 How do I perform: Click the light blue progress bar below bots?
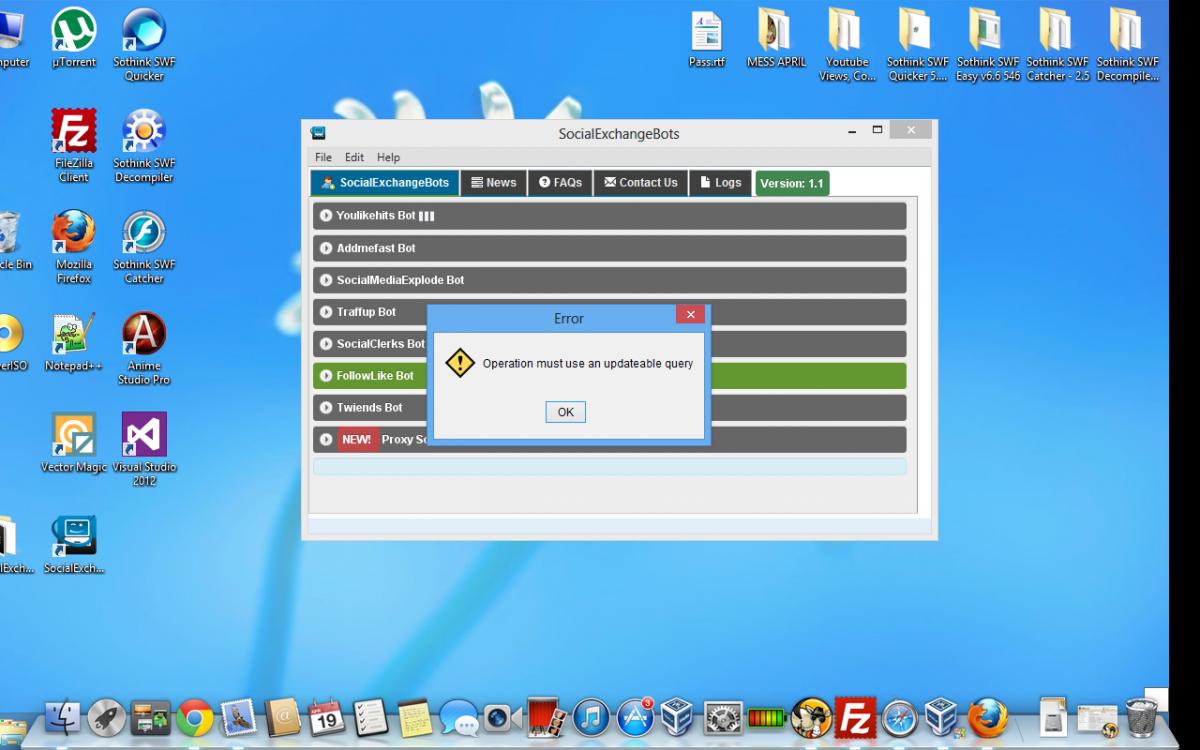[609, 466]
